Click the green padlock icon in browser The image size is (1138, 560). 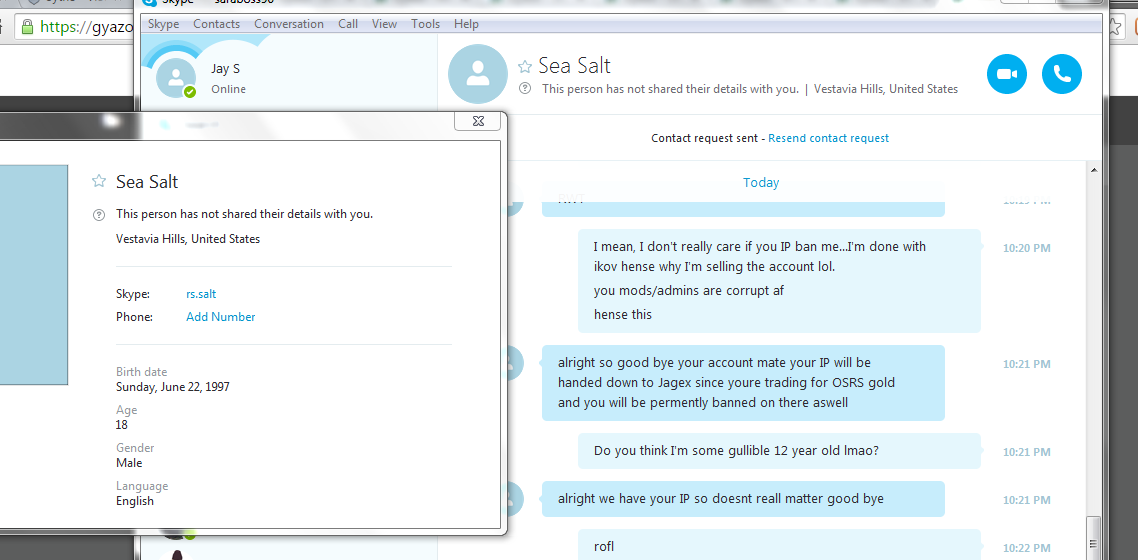pos(27,28)
